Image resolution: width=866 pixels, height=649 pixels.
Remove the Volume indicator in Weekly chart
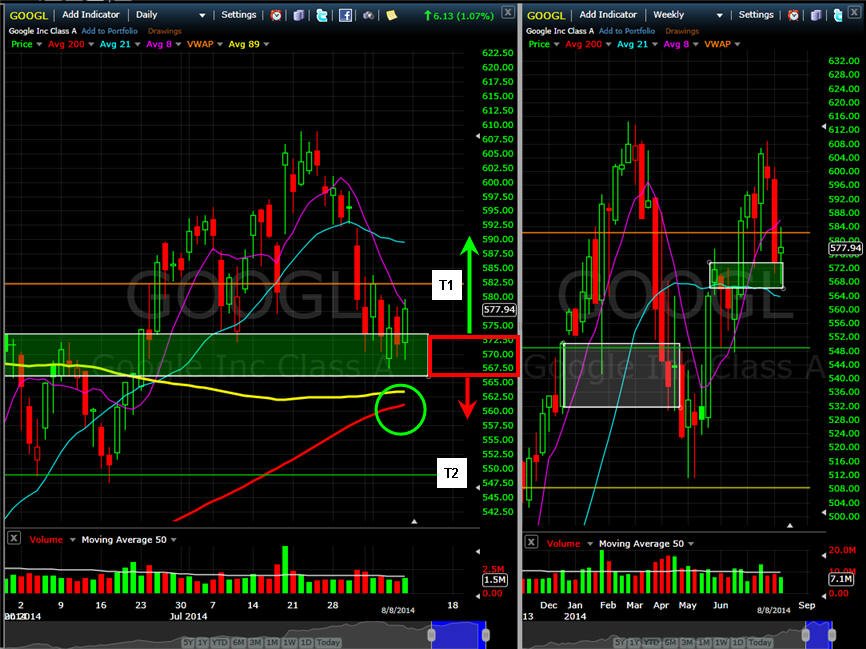[x=531, y=542]
